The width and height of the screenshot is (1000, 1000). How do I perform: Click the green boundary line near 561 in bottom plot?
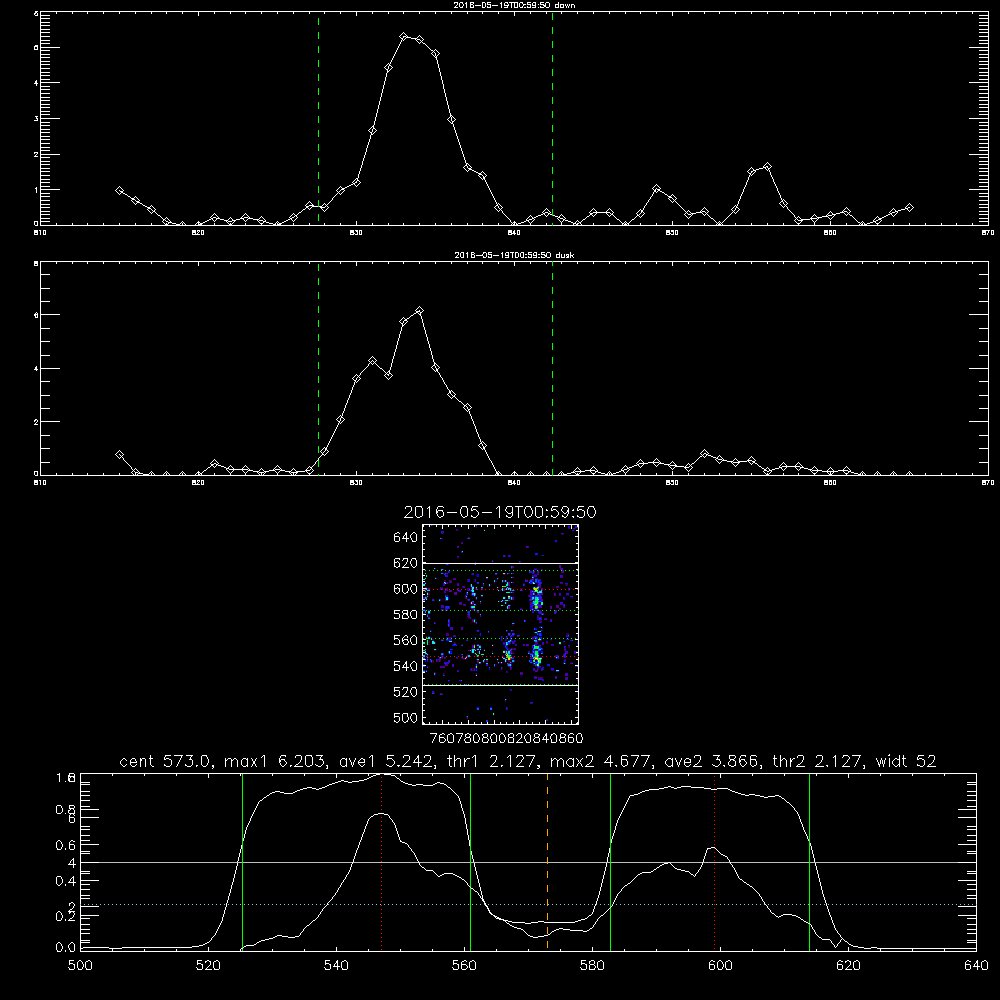point(471,861)
